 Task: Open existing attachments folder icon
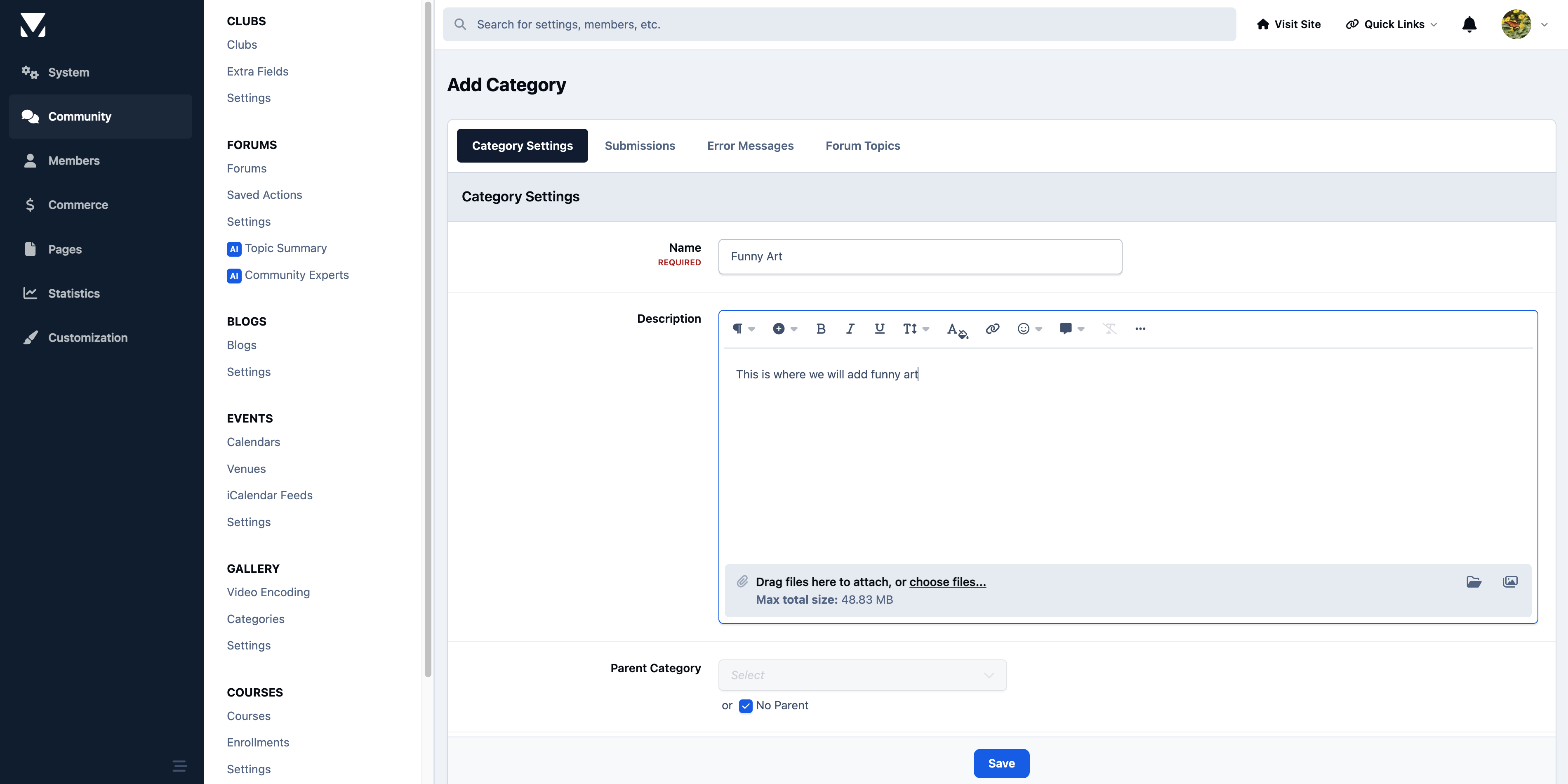click(x=1474, y=582)
